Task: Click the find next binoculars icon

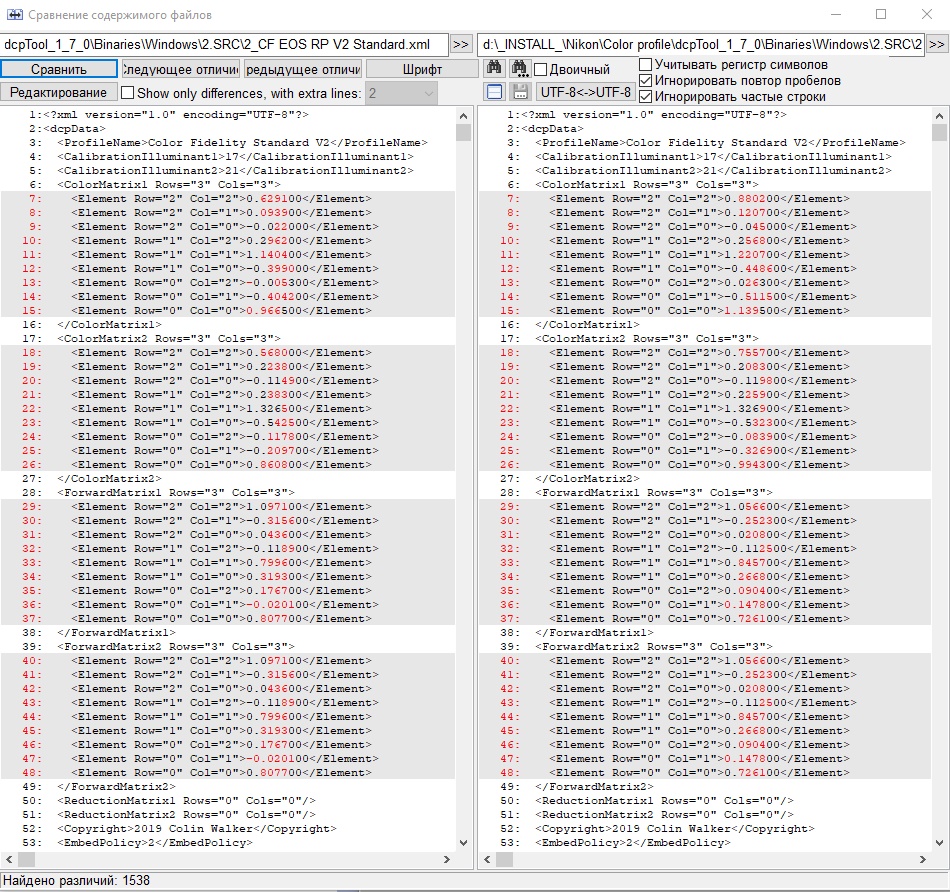Action: 519,69
